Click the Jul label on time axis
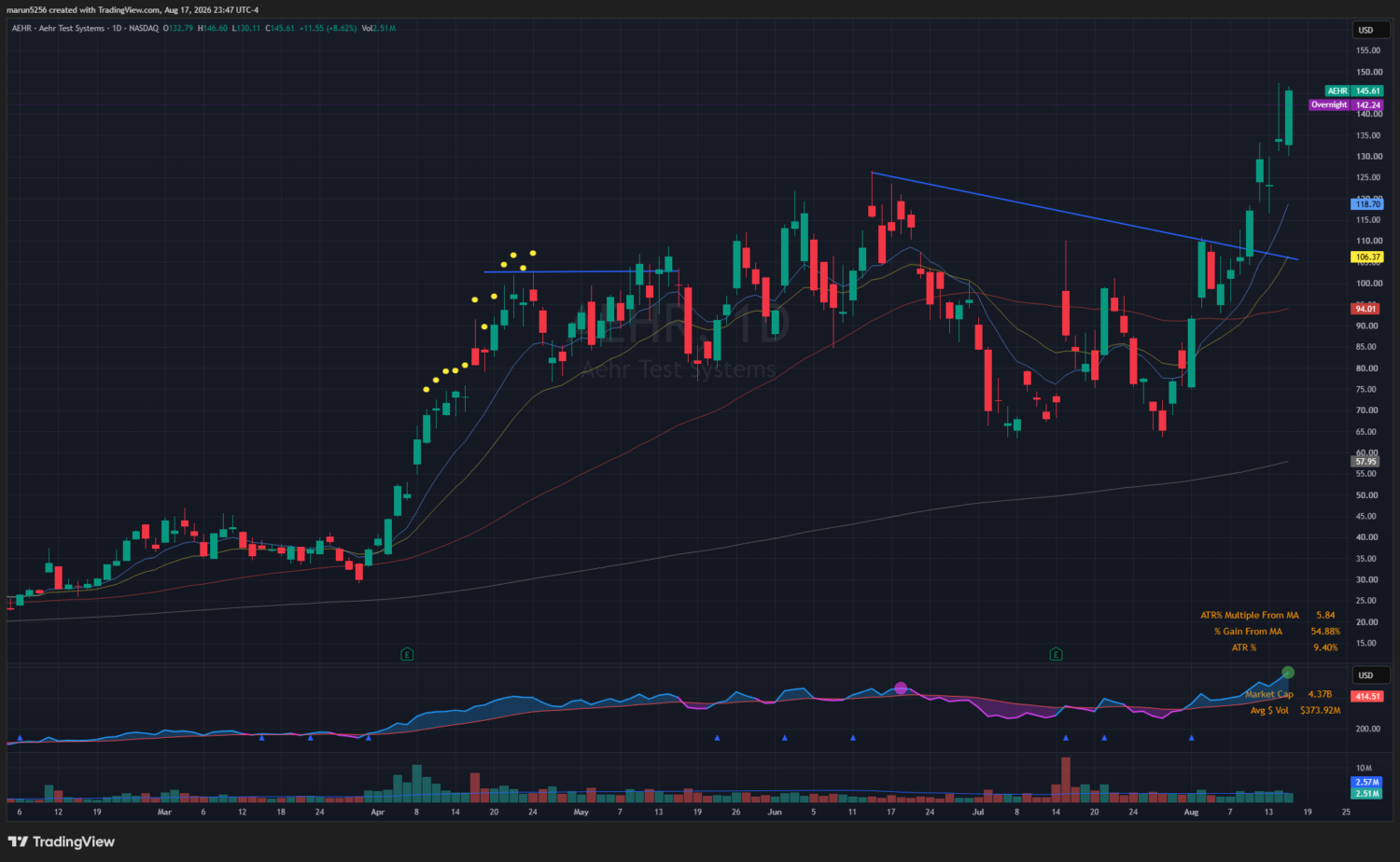This screenshot has height=862, width=1400. (x=977, y=812)
